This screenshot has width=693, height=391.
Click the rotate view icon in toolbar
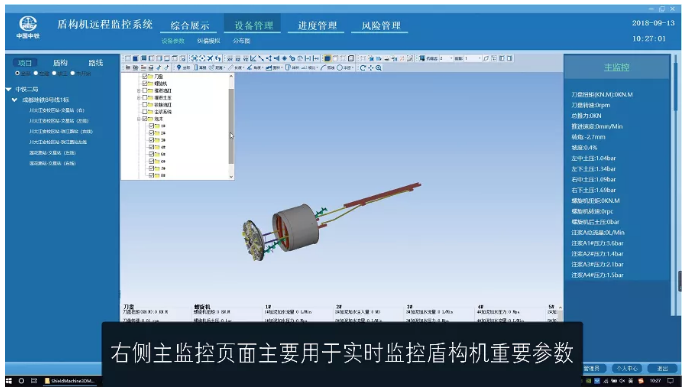tap(362, 68)
